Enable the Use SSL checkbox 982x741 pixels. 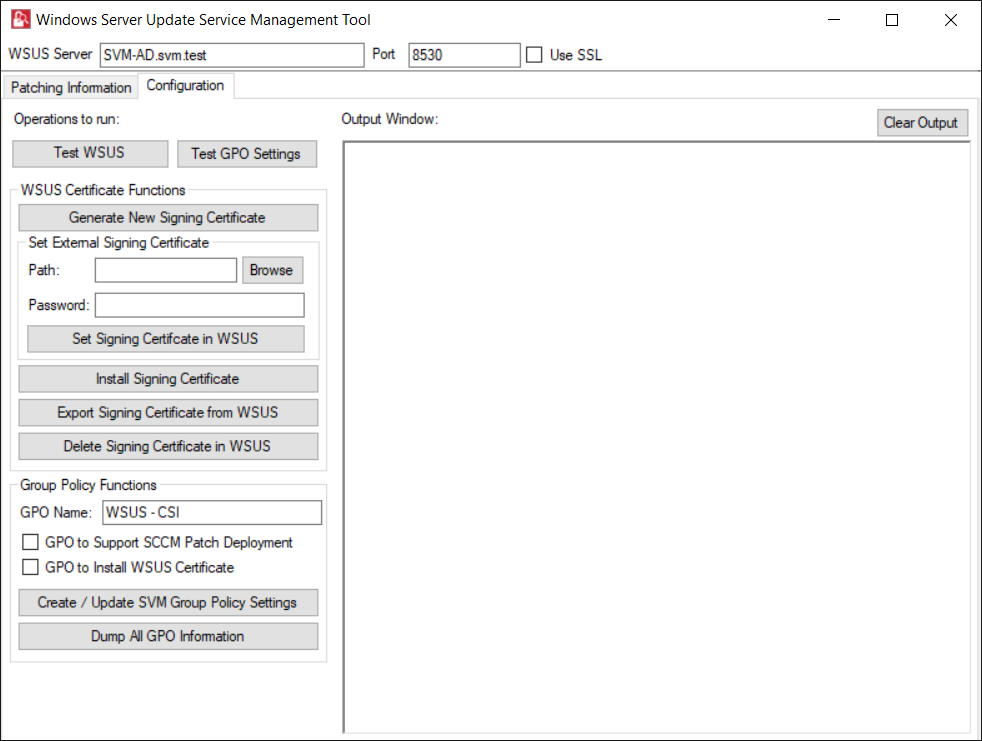click(534, 55)
